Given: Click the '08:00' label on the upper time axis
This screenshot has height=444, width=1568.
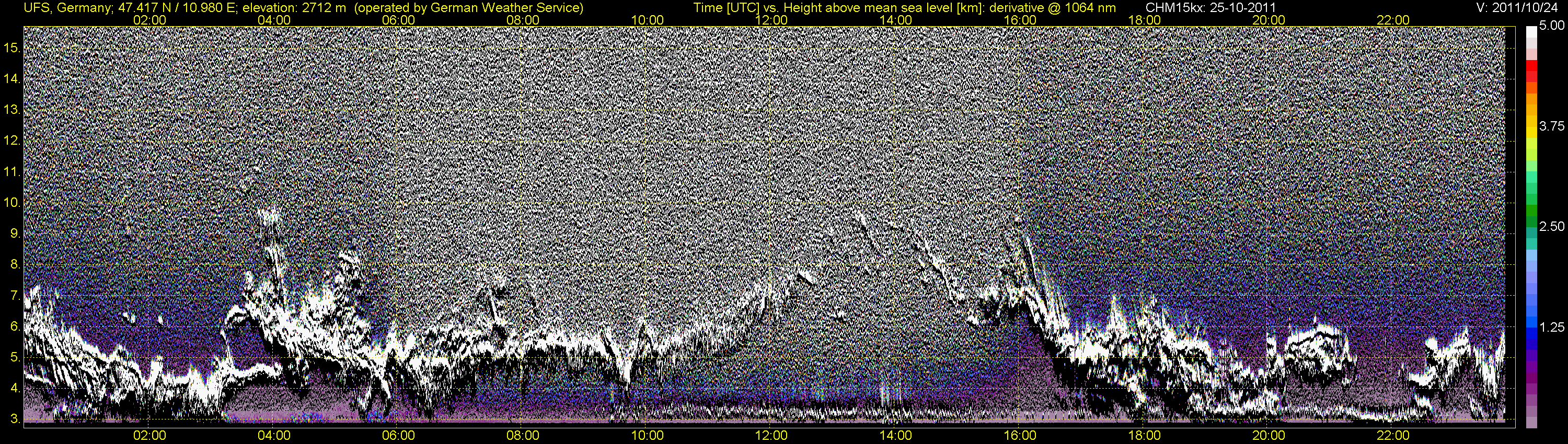Looking at the screenshot, I should coord(523,20).
